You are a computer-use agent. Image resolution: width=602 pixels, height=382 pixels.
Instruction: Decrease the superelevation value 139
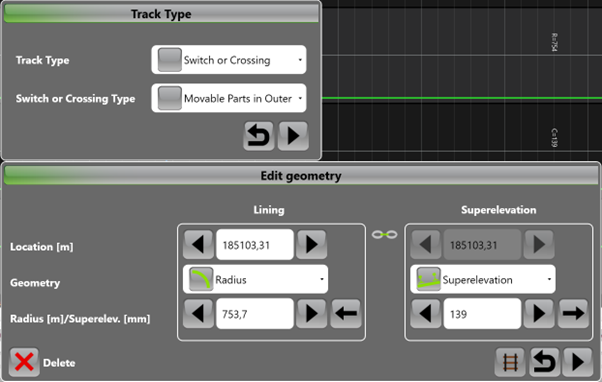point(425,314)
